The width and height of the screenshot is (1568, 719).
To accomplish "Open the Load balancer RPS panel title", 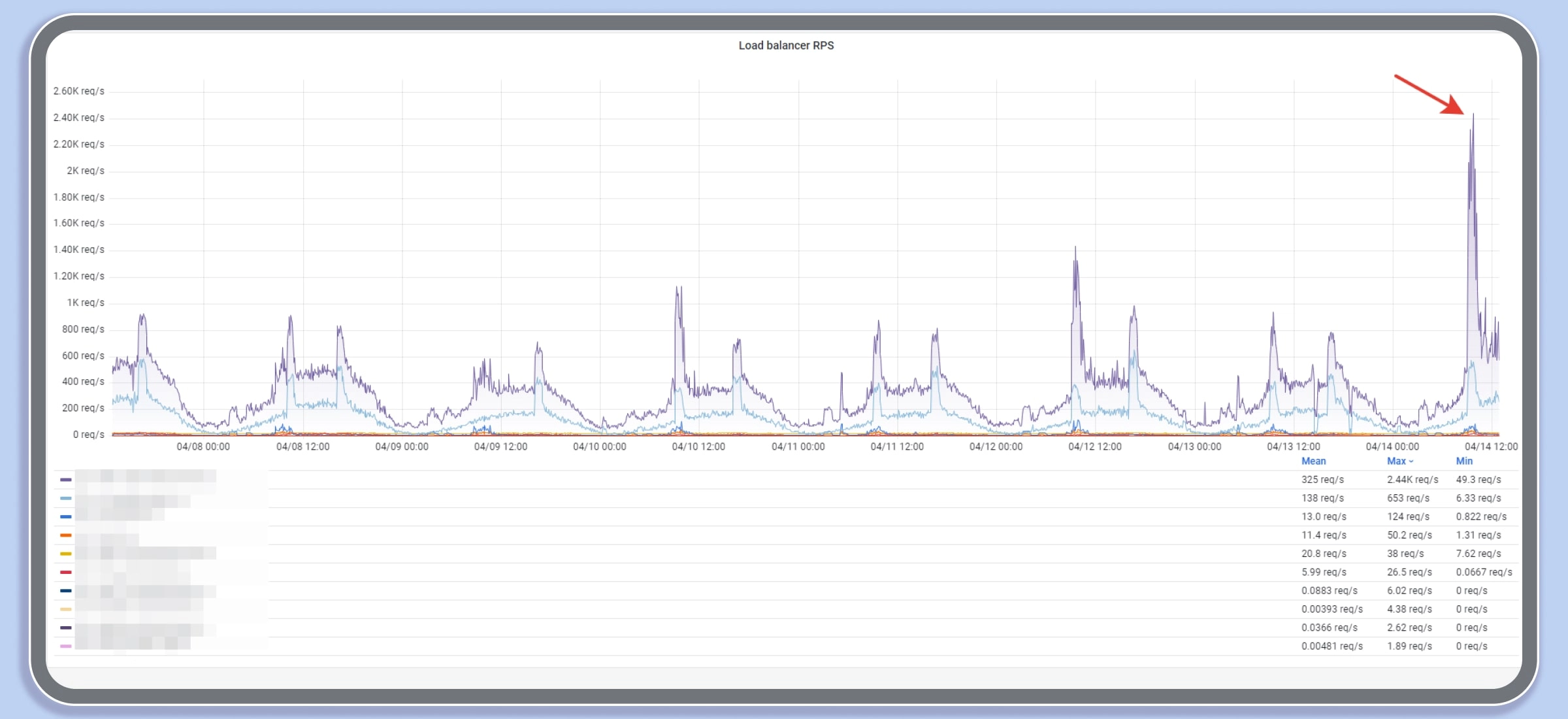I will [x=786, y=46].
